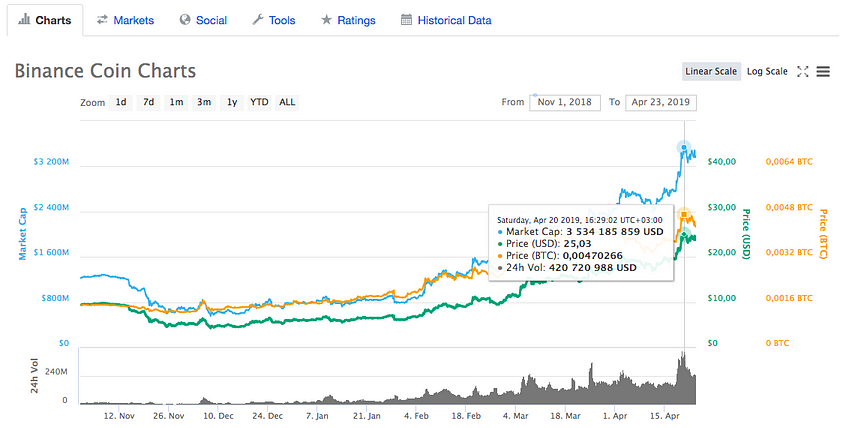Enable Linear Scale
This screenshot has width=846, height=428.
[x=711, y=71]
